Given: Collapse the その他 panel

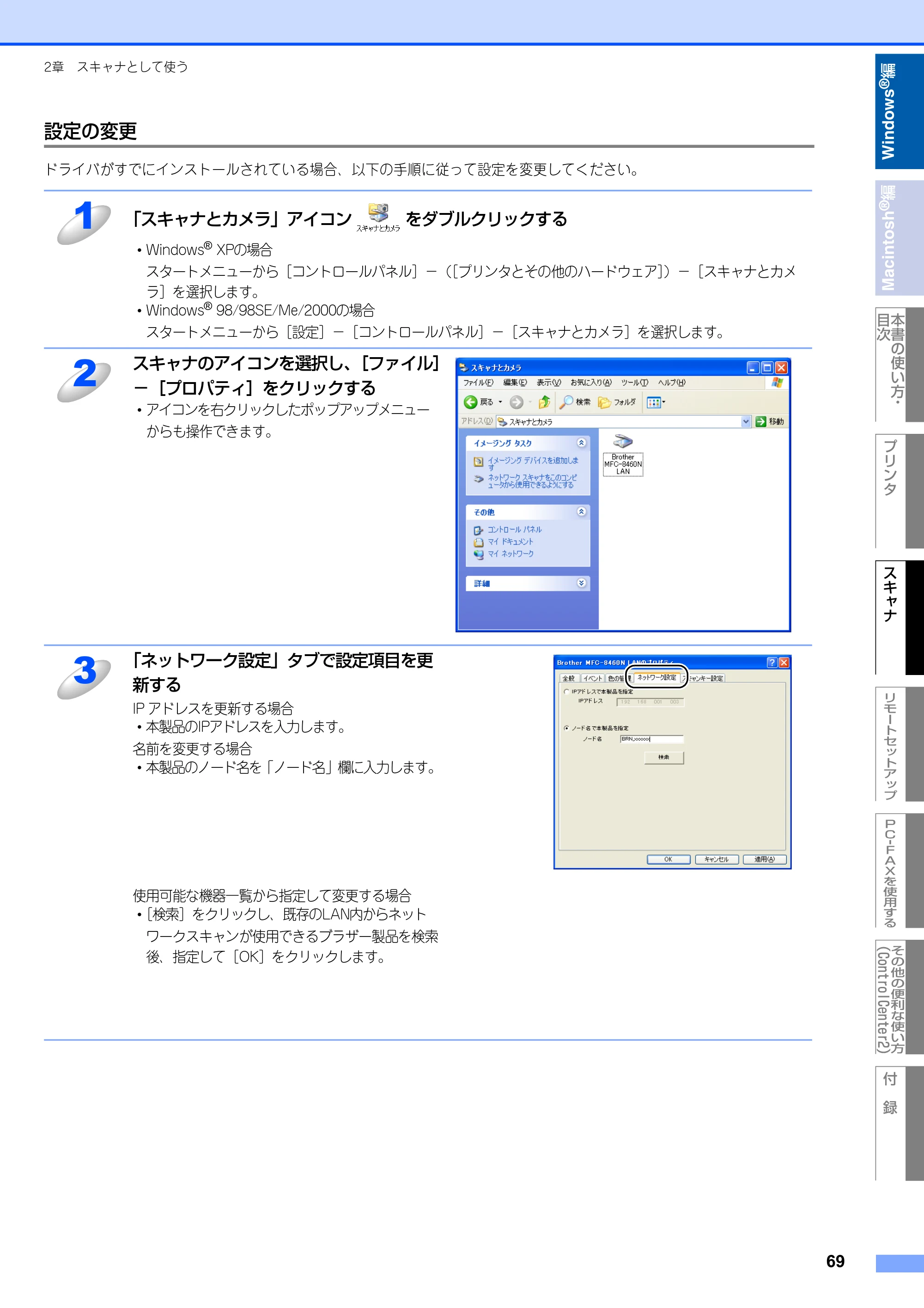Looking at the screenshot, I should 581,511.
